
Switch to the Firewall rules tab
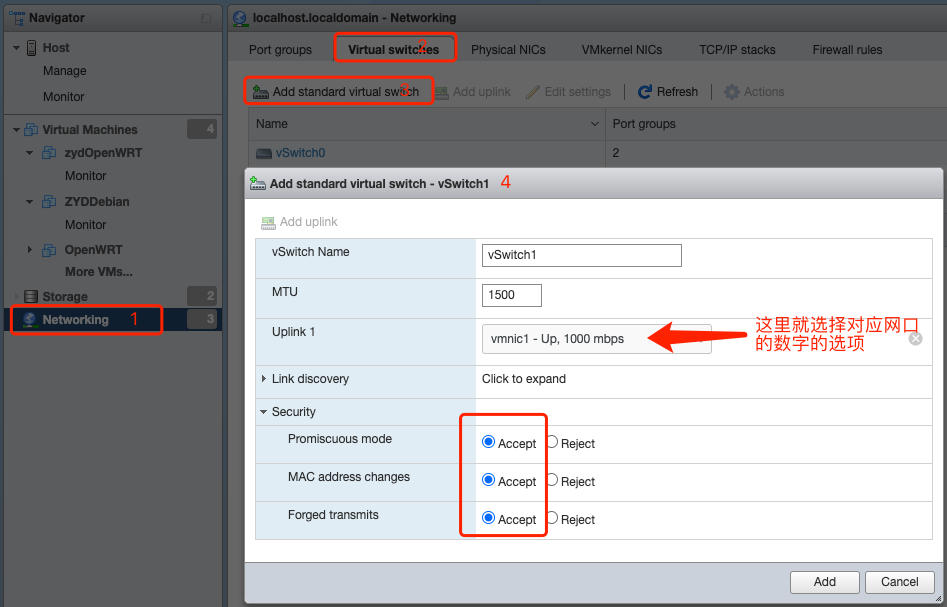click(x=847, y=50)
